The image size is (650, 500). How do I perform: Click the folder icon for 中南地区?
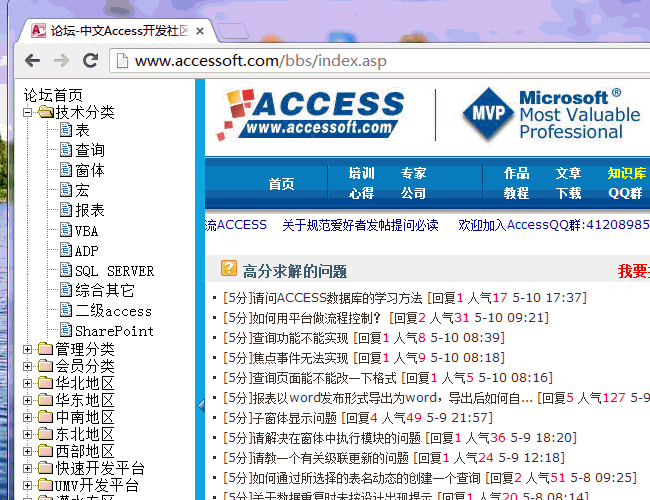point(46,417)
